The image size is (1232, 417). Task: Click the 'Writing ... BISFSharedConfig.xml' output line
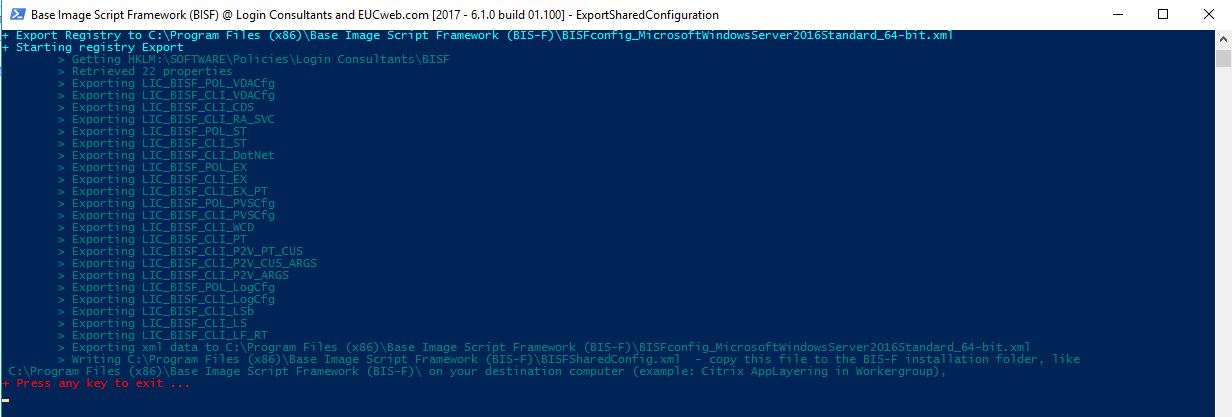point(569,359)
